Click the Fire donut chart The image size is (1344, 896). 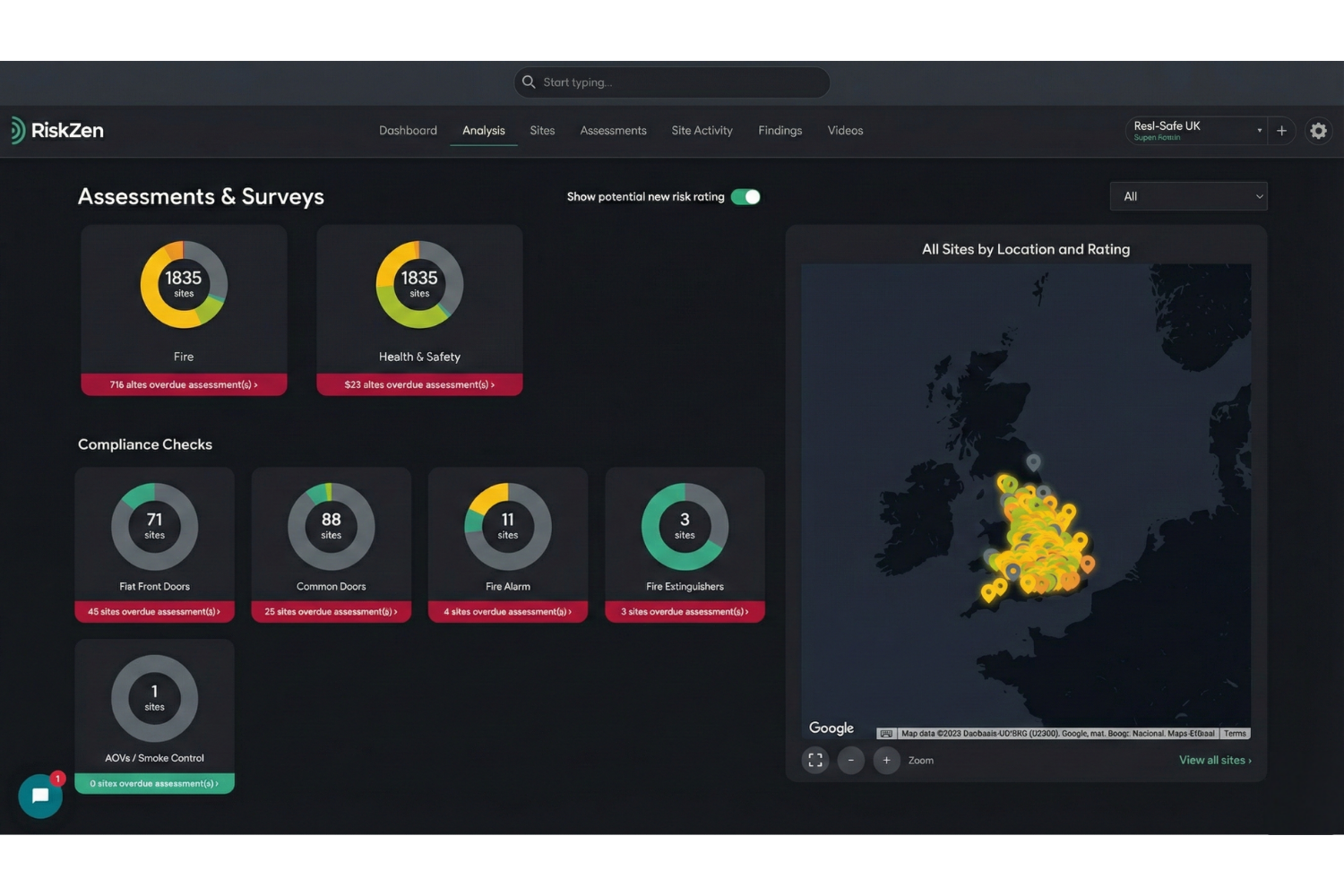[184, 285]
